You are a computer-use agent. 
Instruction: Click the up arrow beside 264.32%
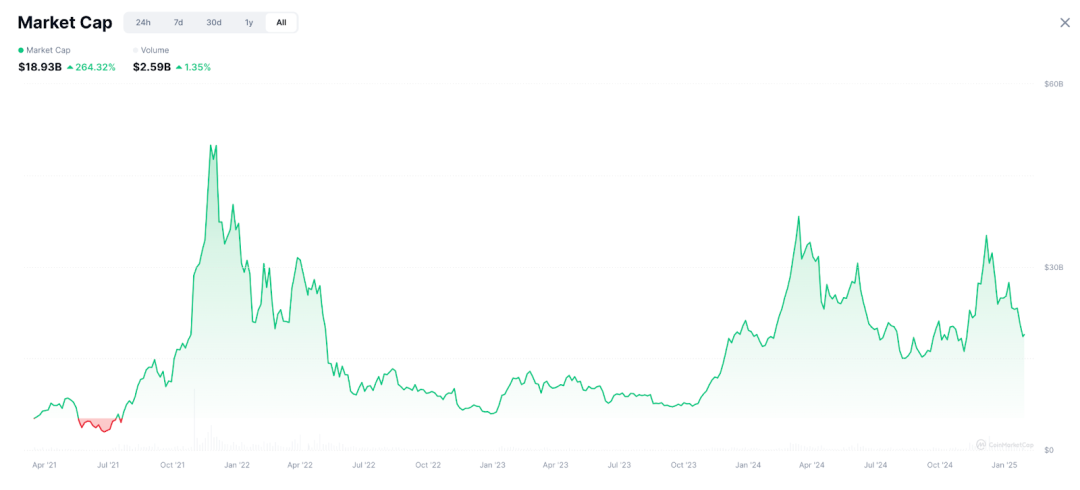pos(70,68)
